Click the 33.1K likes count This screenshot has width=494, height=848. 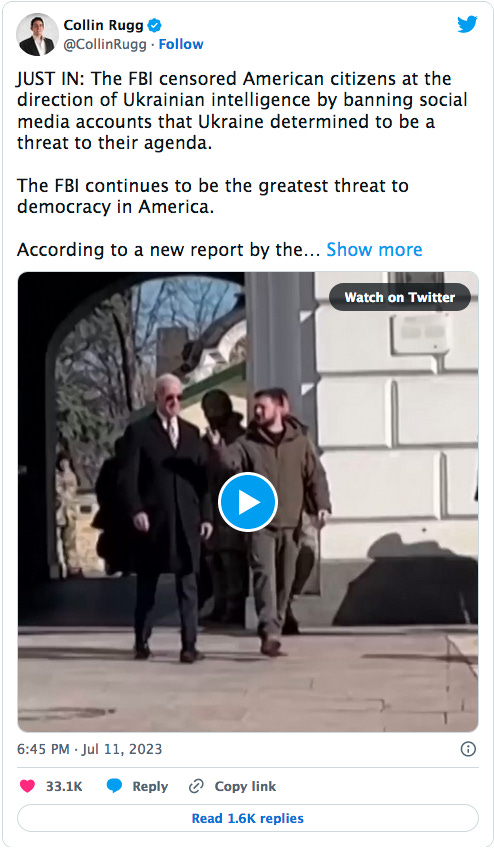coord(64,786)
